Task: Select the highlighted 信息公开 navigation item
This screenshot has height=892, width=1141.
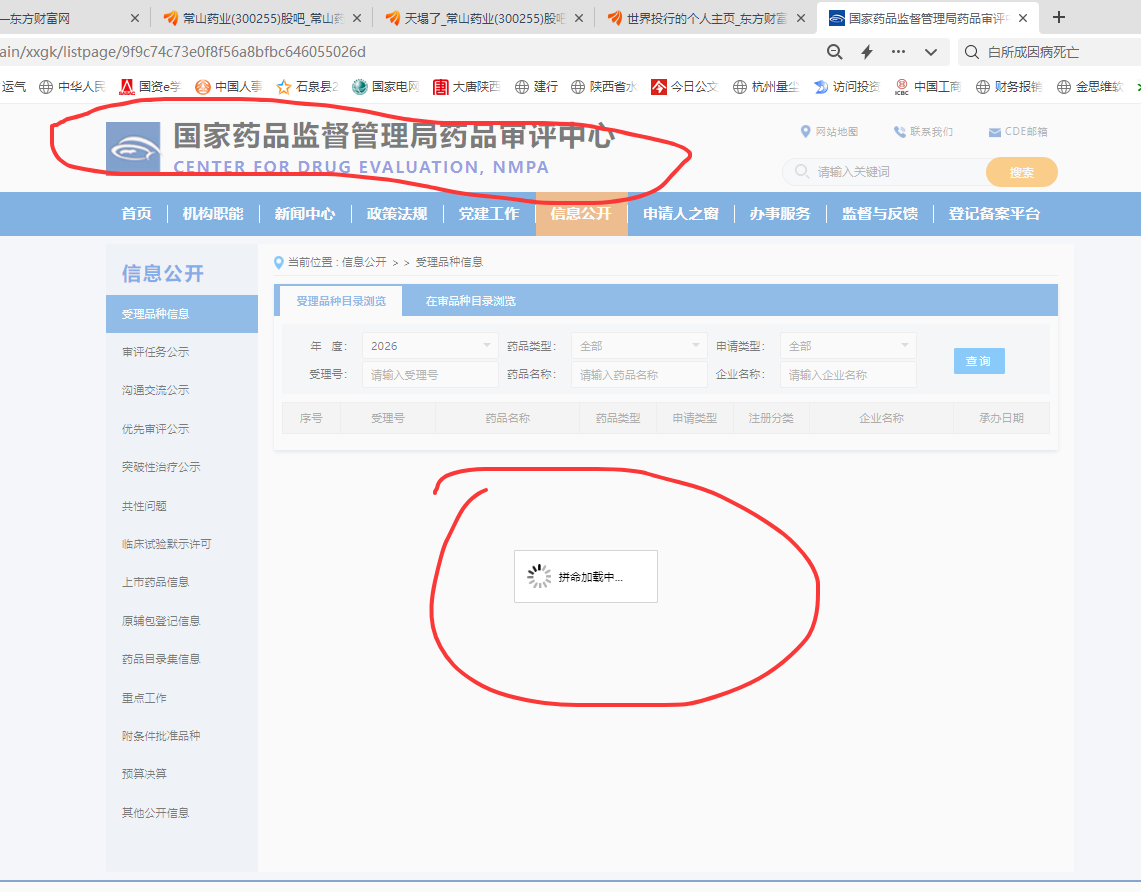Action: (x=581, y=214)
